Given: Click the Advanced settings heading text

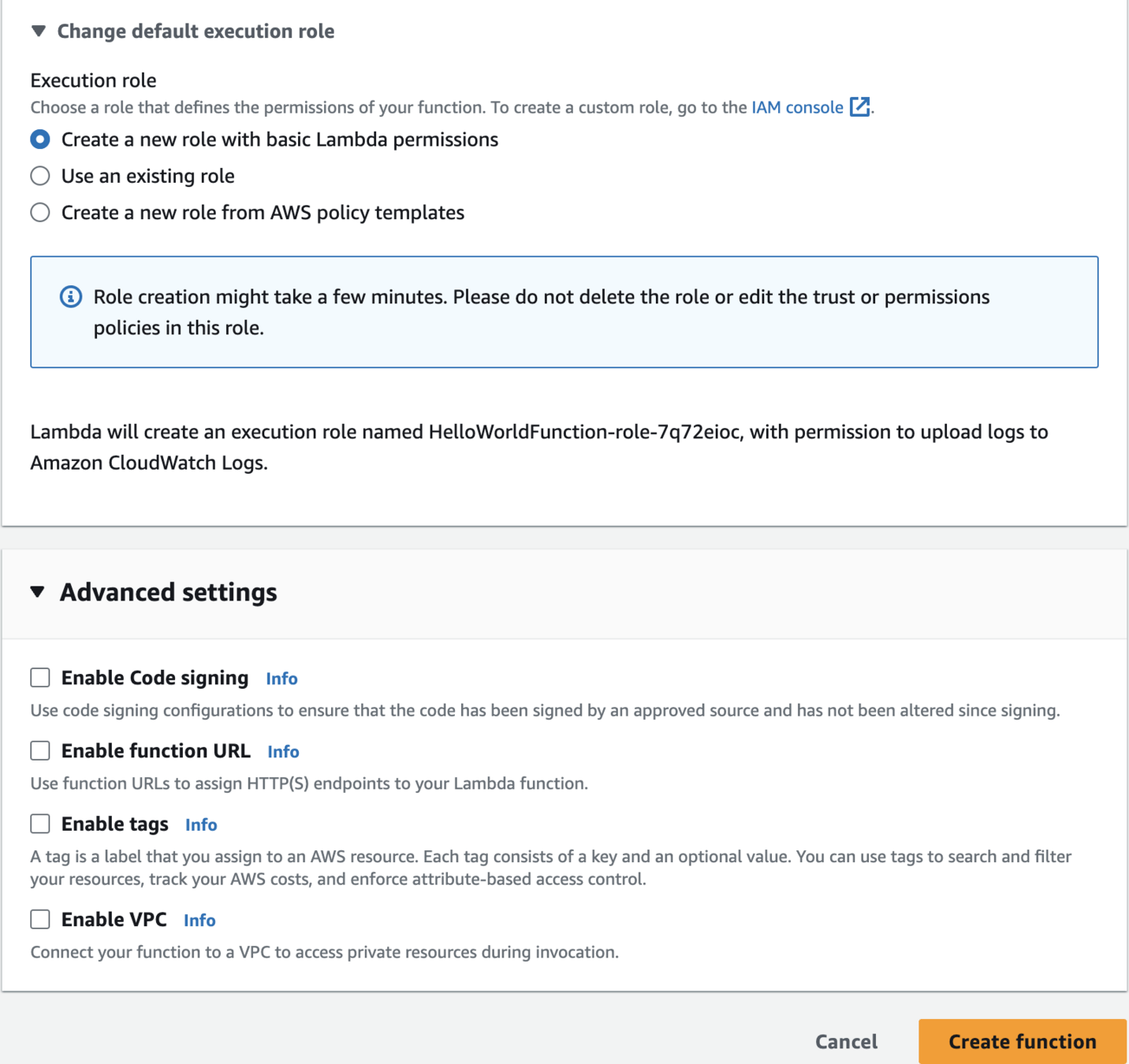Looking at the screenshot, I should [x=169, y=592].
